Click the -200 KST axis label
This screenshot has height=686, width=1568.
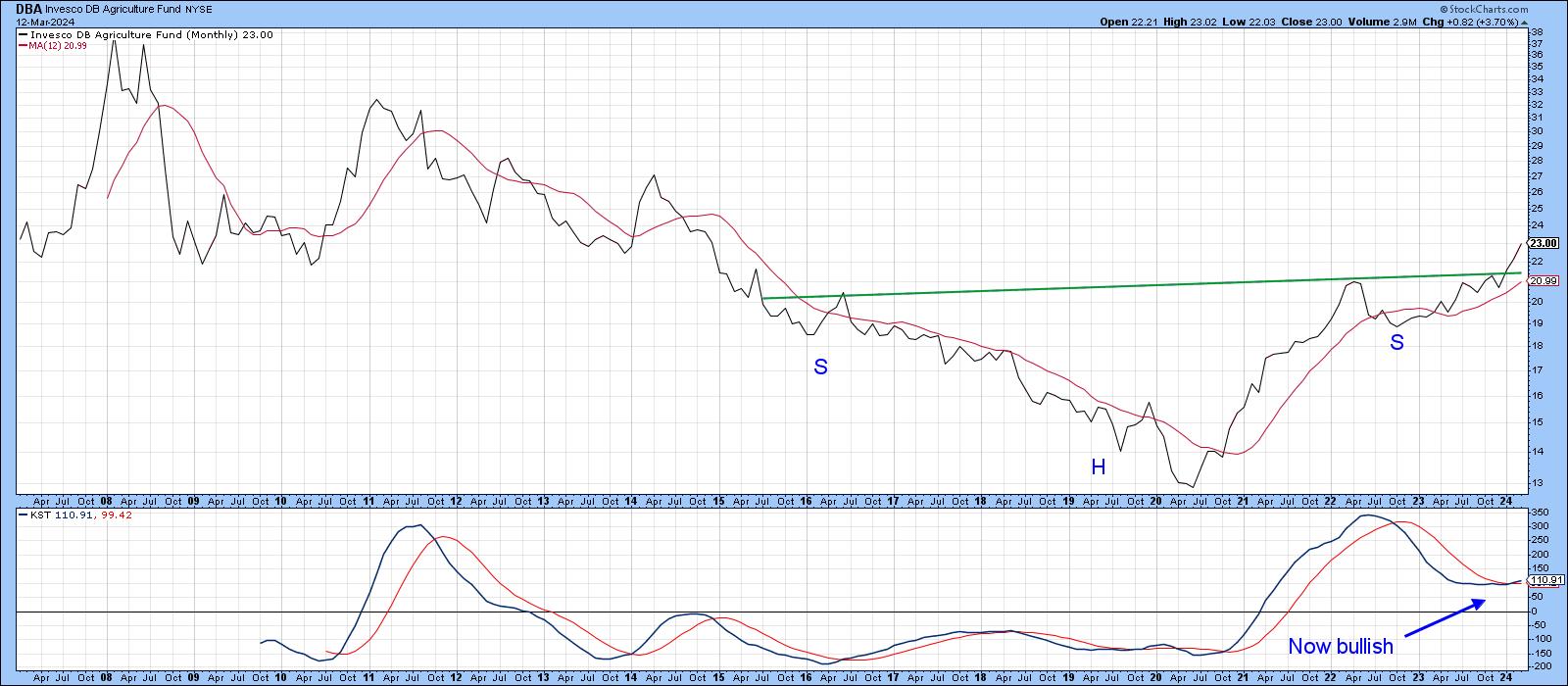[x=1540, y=667]
